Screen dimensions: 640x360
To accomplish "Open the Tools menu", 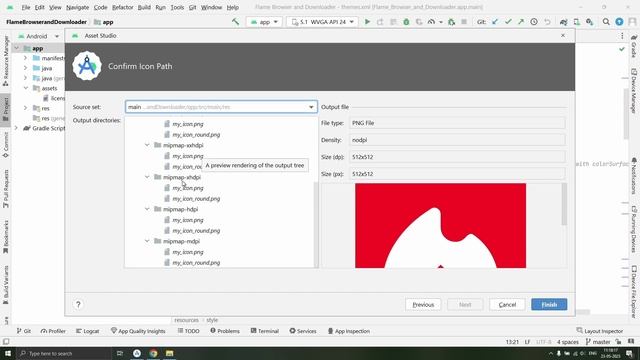I will [177, 7].
